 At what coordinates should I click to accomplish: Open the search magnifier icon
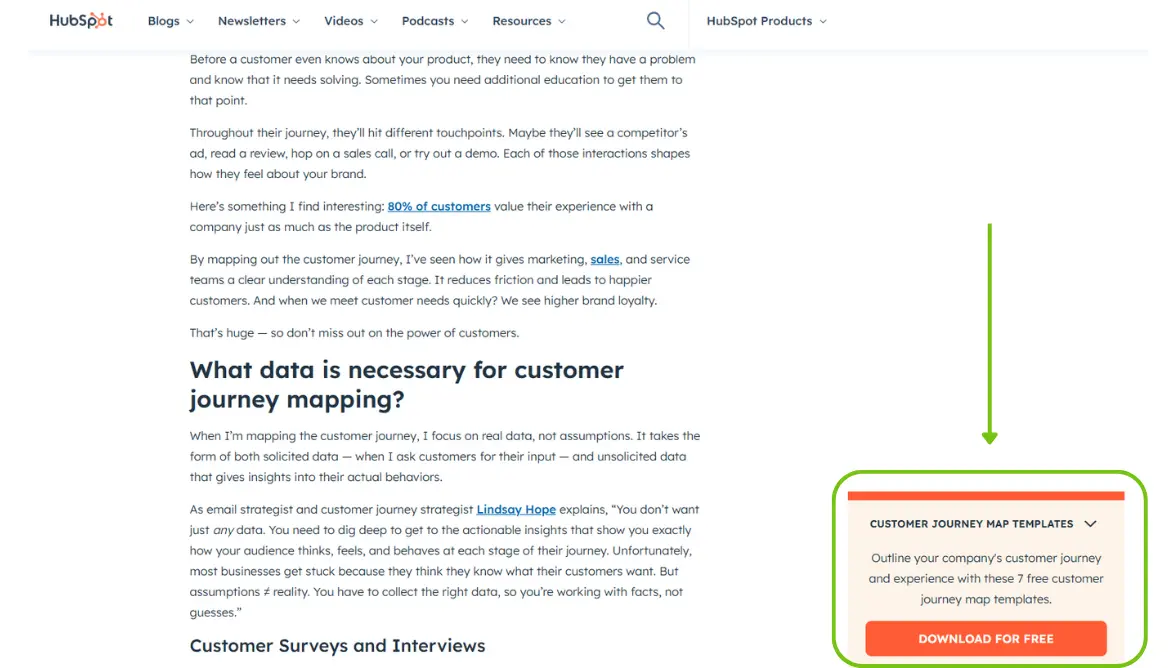click(x=656, y=21)
